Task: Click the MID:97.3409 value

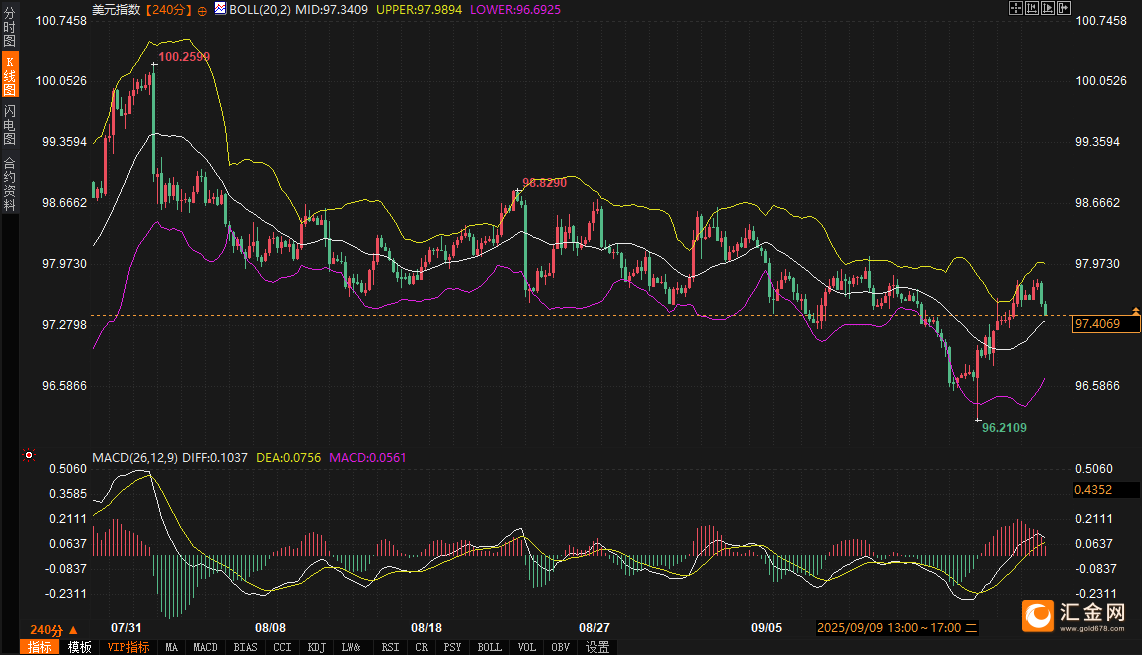Action: 331,9
